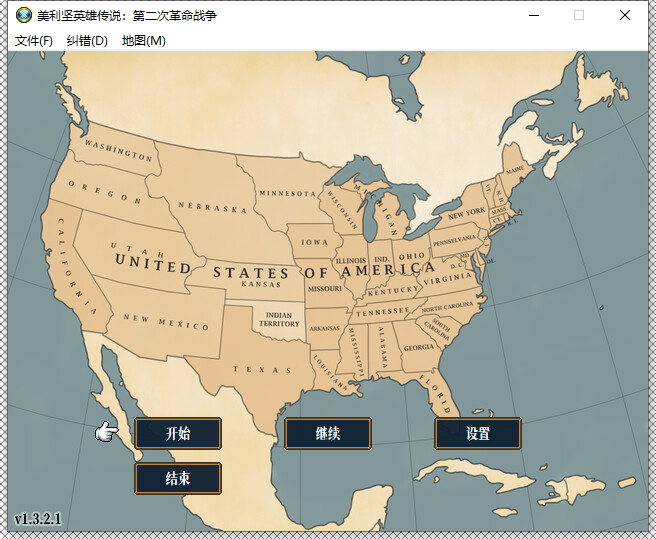The image size is (656, 539).
Task: Close the game window
Action: pos(625,15)
